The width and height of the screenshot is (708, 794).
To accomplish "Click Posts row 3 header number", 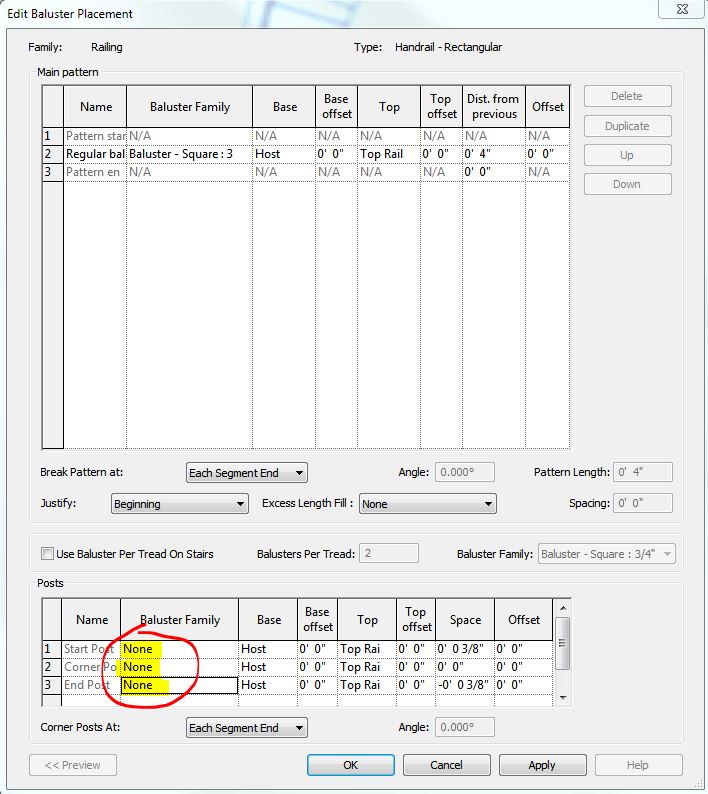I will pos(52,685).
